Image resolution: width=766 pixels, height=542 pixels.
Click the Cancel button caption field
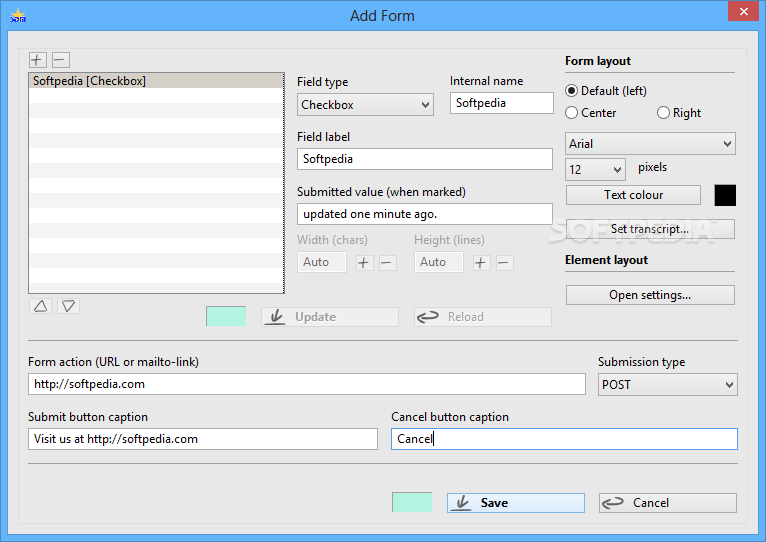[x=564, y=439]
